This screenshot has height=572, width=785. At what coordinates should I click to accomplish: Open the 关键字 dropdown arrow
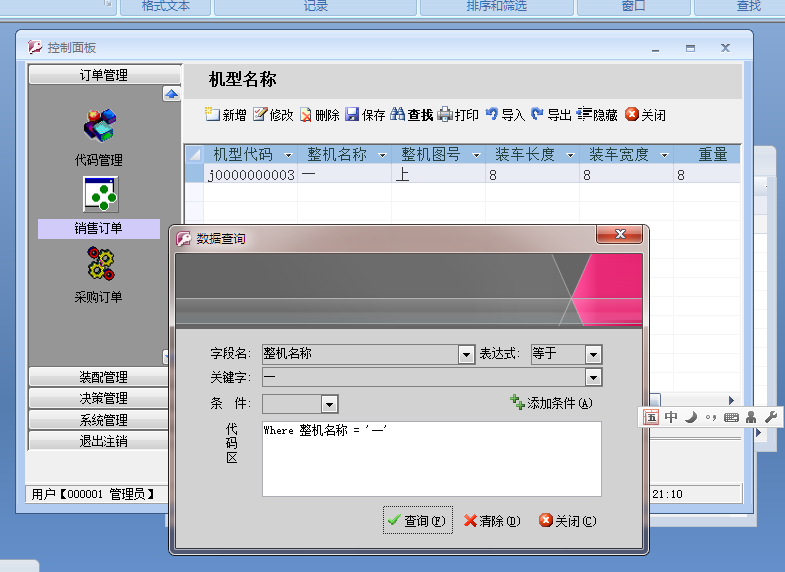pos(593,377)
